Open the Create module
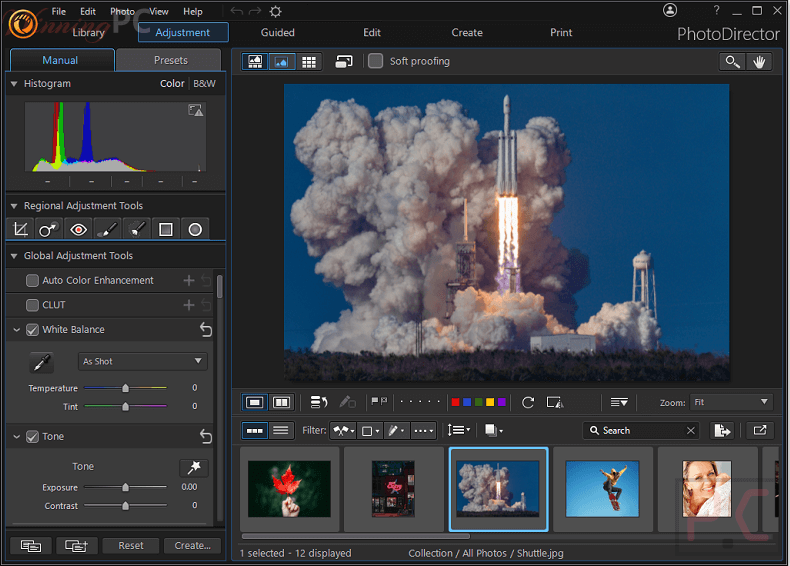 click(467, 33)
